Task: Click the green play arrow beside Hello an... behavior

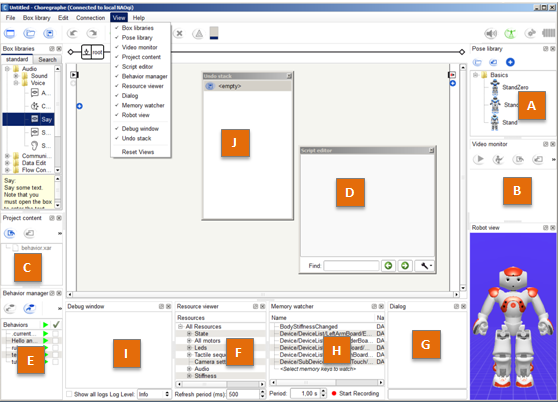Action: (45, 341)
